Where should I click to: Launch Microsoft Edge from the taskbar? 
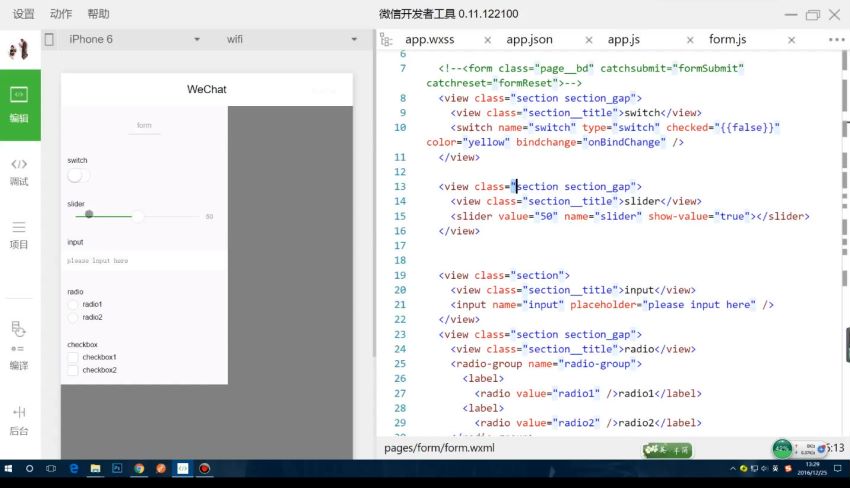(x=74, y=468)
